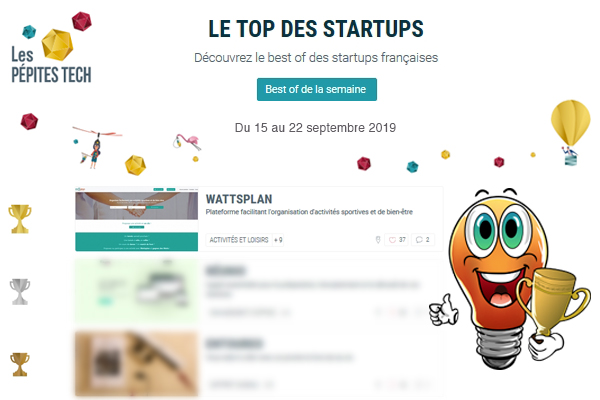The width and height of the screenshot is (600, 400).
Task: Open the Les Pépites Tech logo
Action: tap(51, 48)
